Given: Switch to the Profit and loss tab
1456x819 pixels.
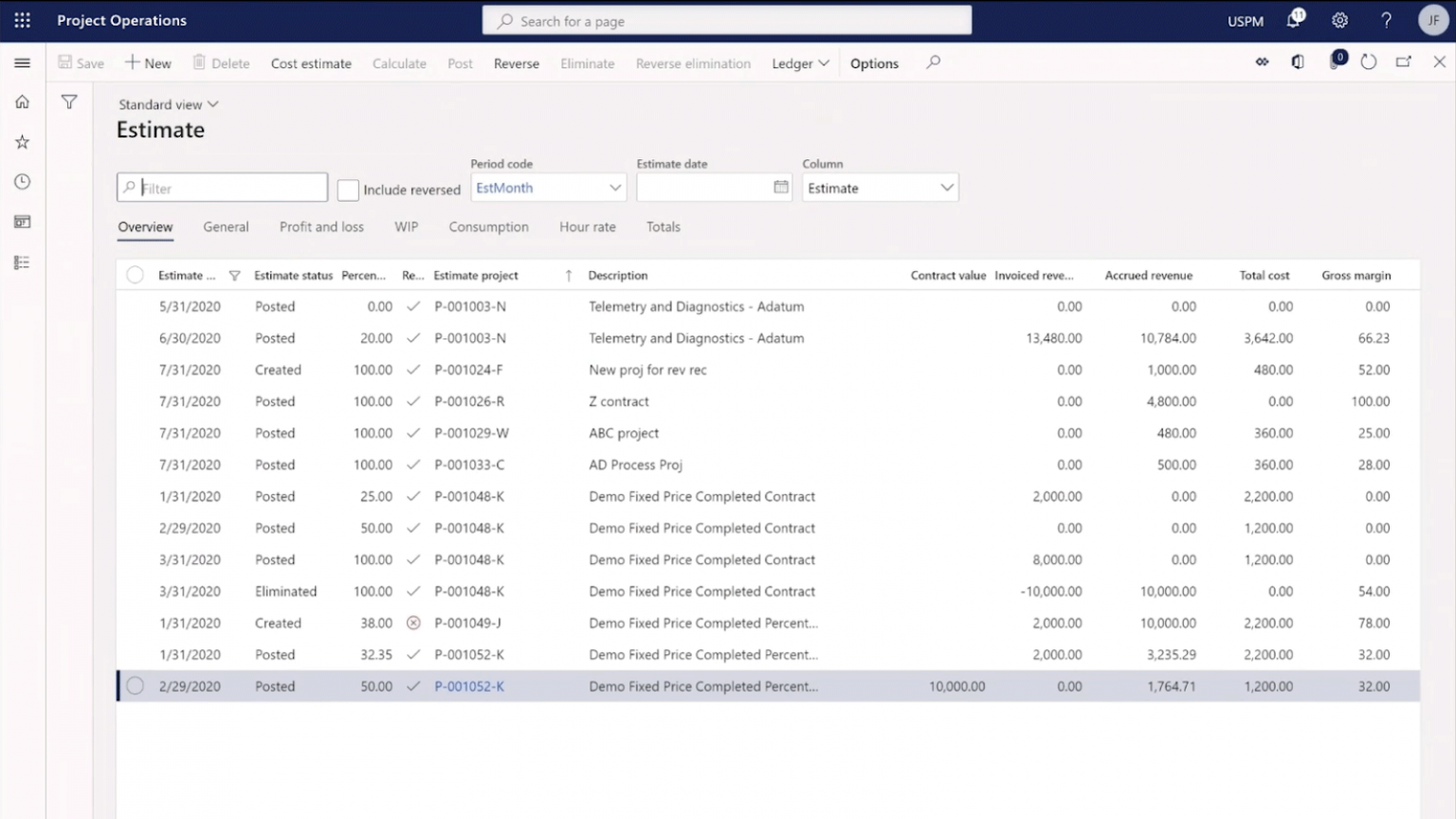Looking at the screenshot, I should 321,227.
